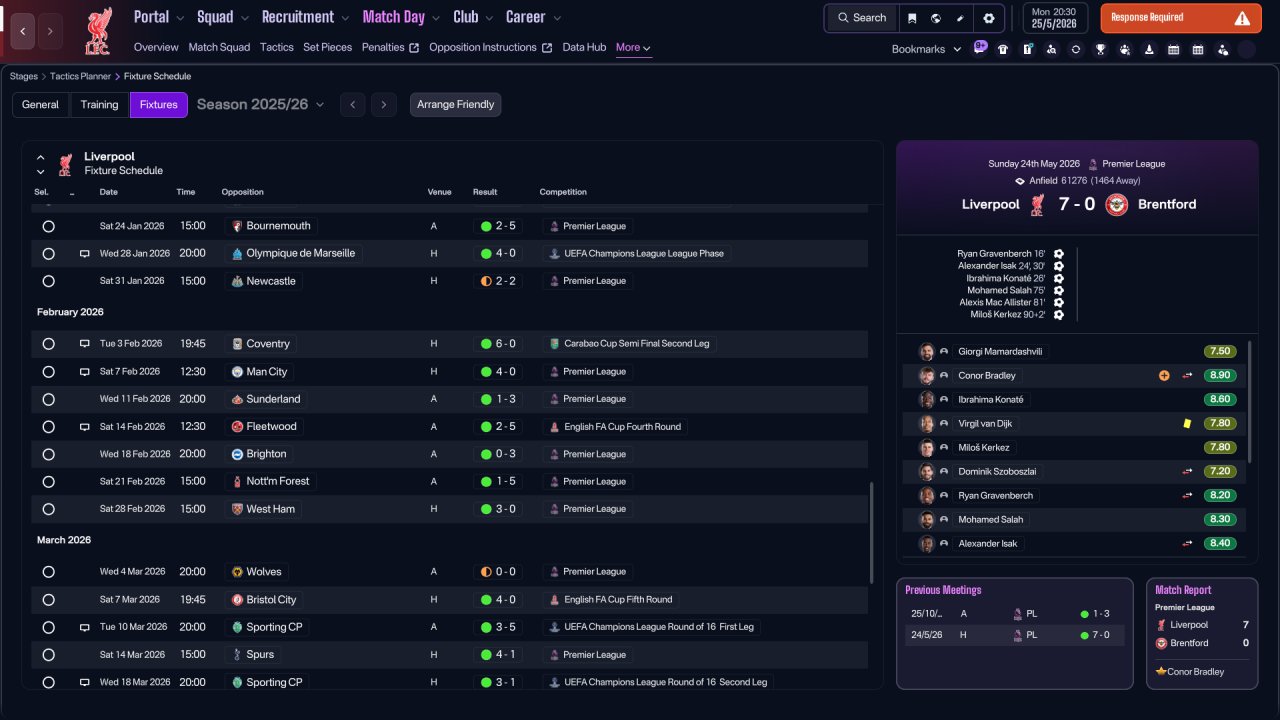
Task: Open the settings gear in top bar
Action: (x=989, y=18)
